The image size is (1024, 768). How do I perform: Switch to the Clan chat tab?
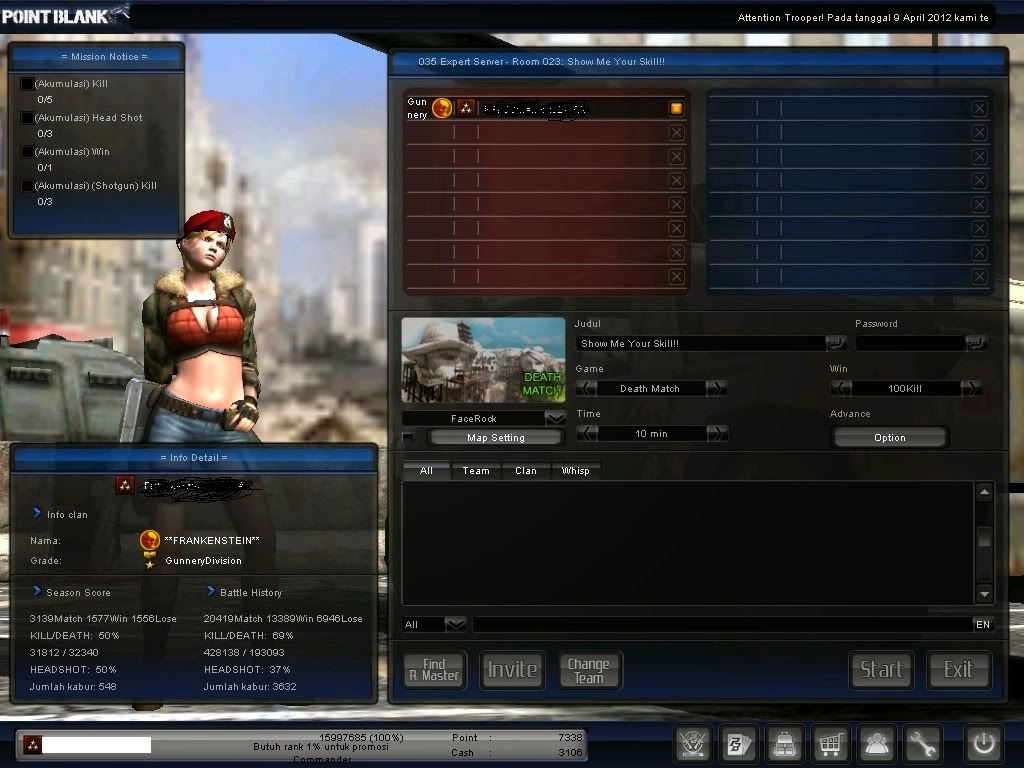point(526,471)
